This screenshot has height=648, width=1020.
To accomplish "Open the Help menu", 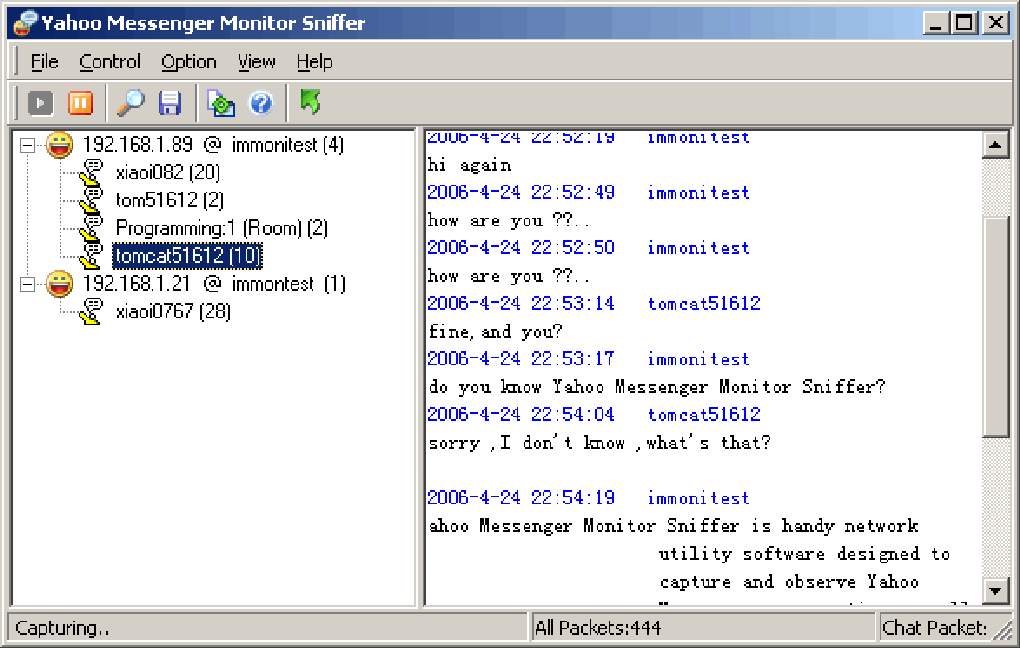I will coord(315,62).
